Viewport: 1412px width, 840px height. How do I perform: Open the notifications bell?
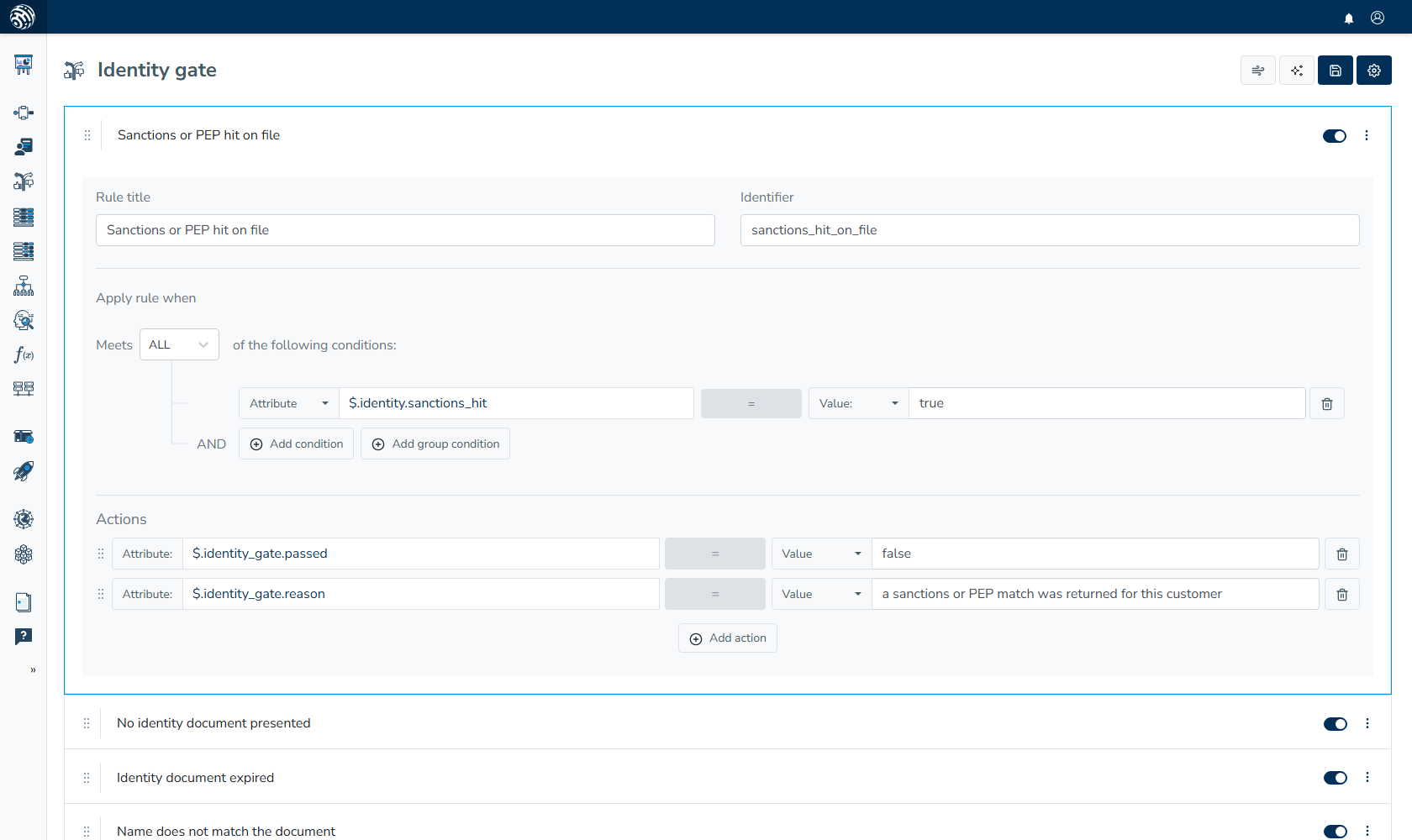click(x=1349, y=18)
